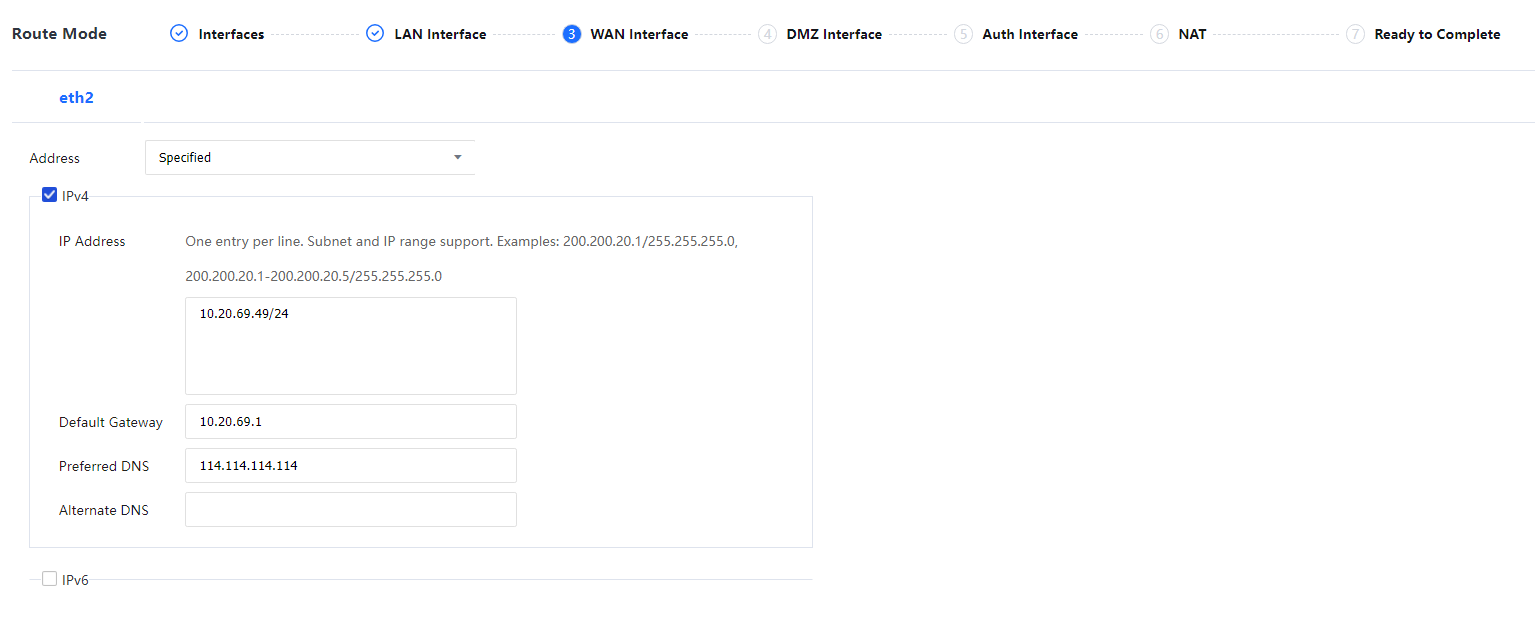Click the Auth Interface step 5 icon

963,34
